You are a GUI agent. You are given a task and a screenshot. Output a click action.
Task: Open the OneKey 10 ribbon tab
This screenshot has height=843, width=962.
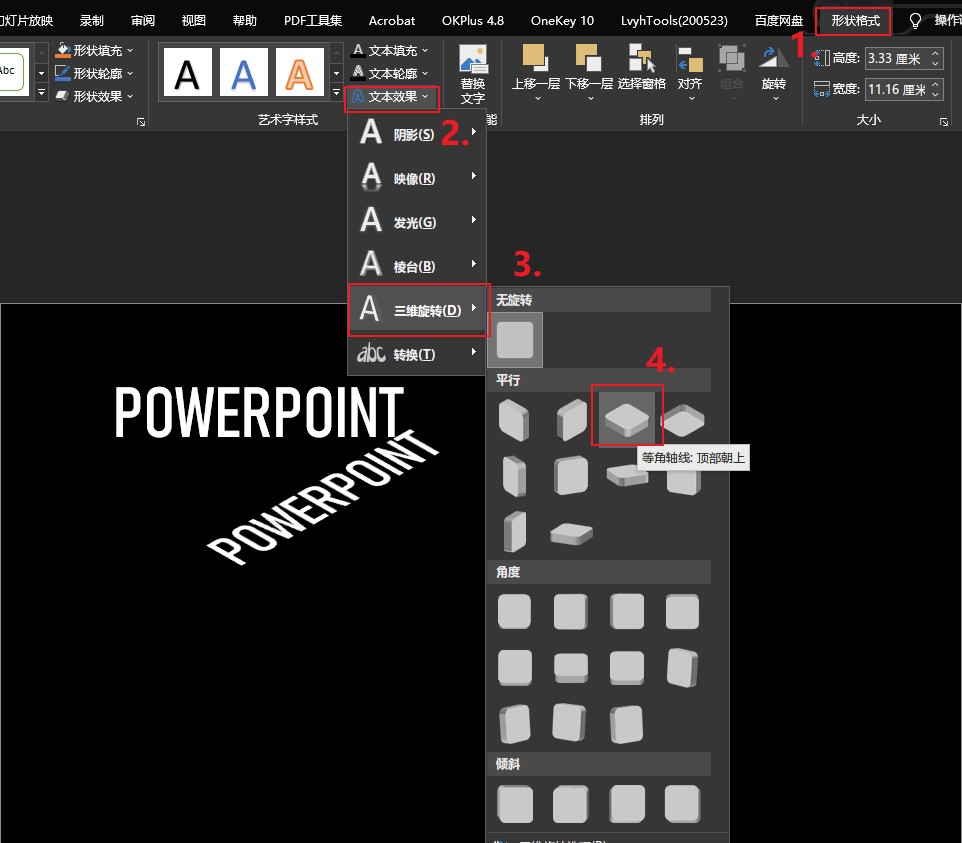pos(562,21)
